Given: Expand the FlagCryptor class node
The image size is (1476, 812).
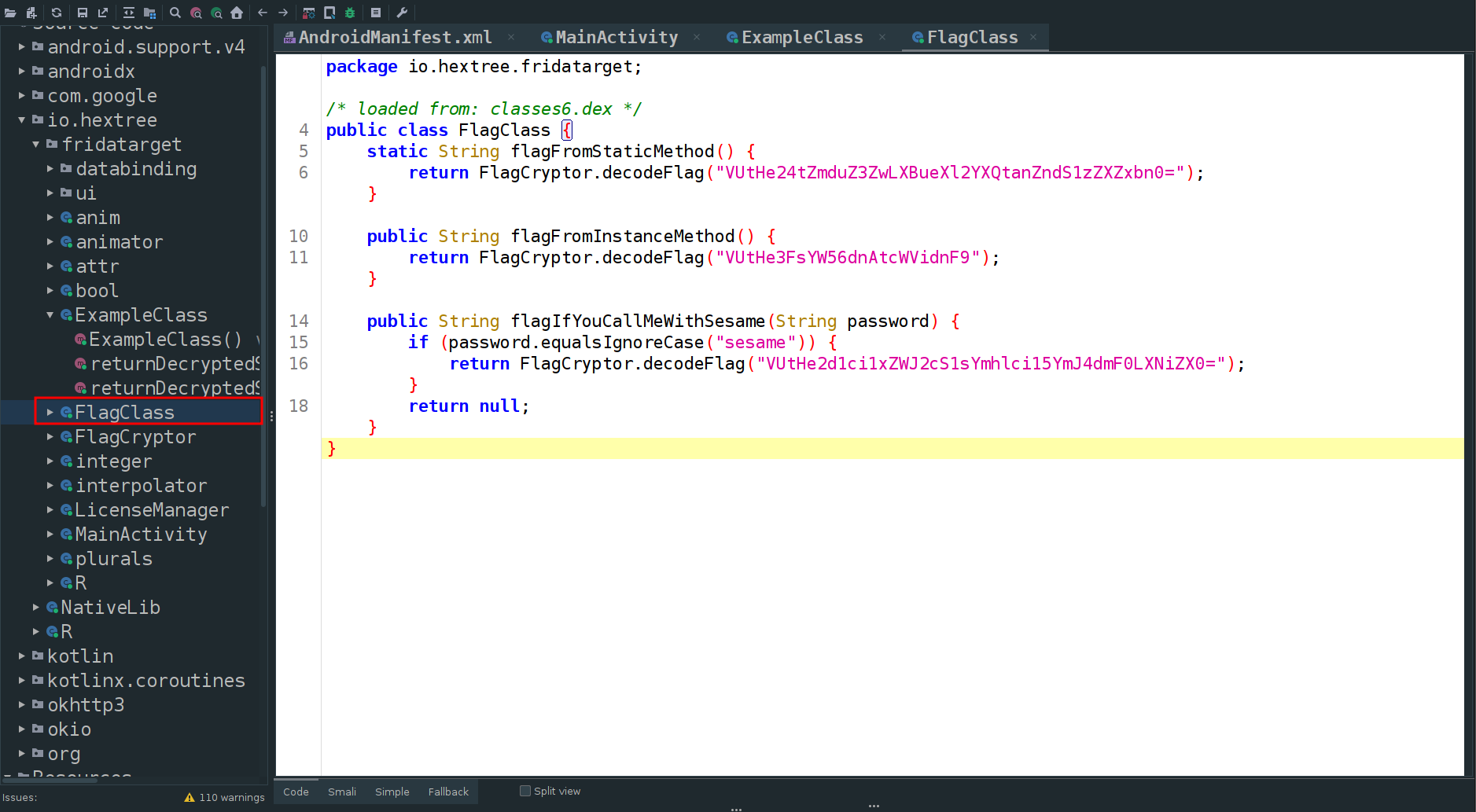Looking at the screenshot, I should [x=50, y=437].
